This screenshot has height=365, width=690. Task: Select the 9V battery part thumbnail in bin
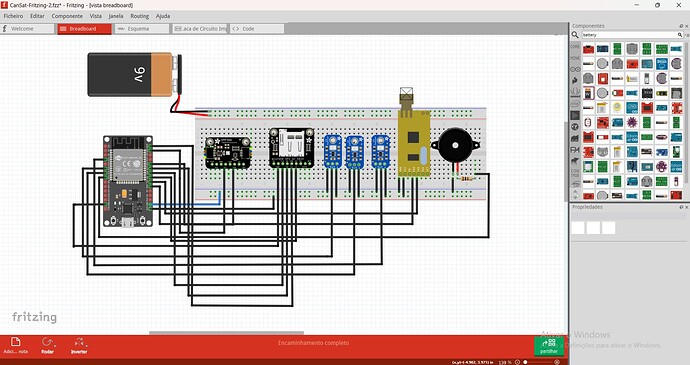tap(588, 93)
